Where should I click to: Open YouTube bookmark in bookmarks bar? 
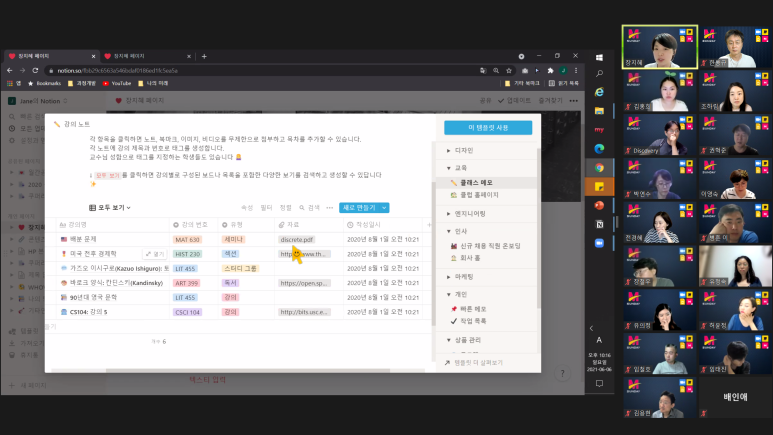click(117, 83)
